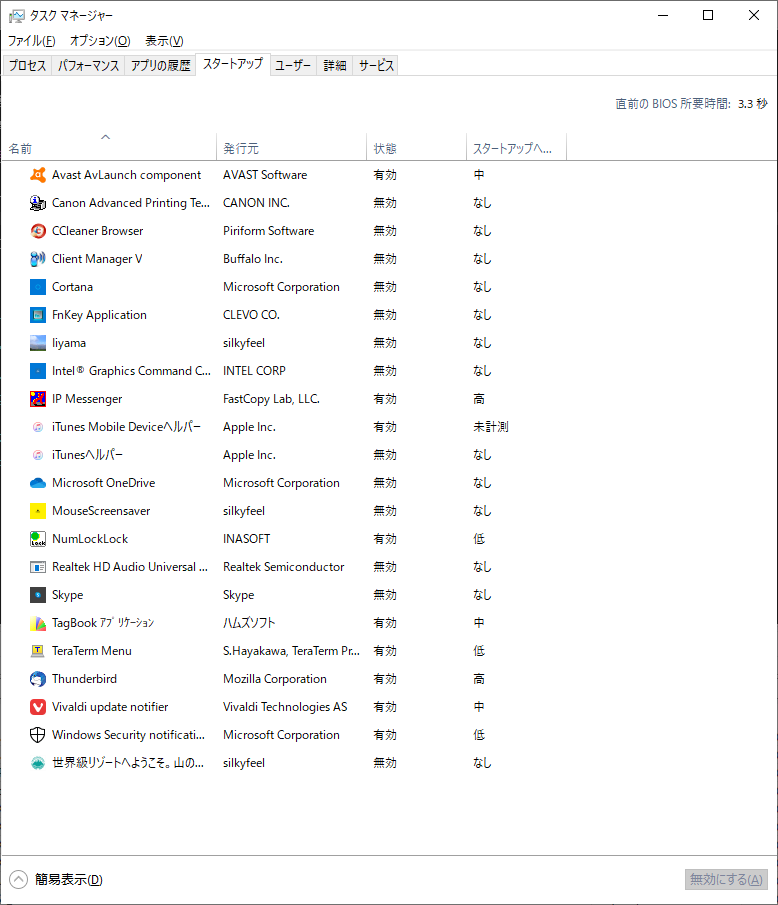The image size is (778, 905).
Task: Click the 高 impact value for Thunderbird
Action: click(479, 679)
